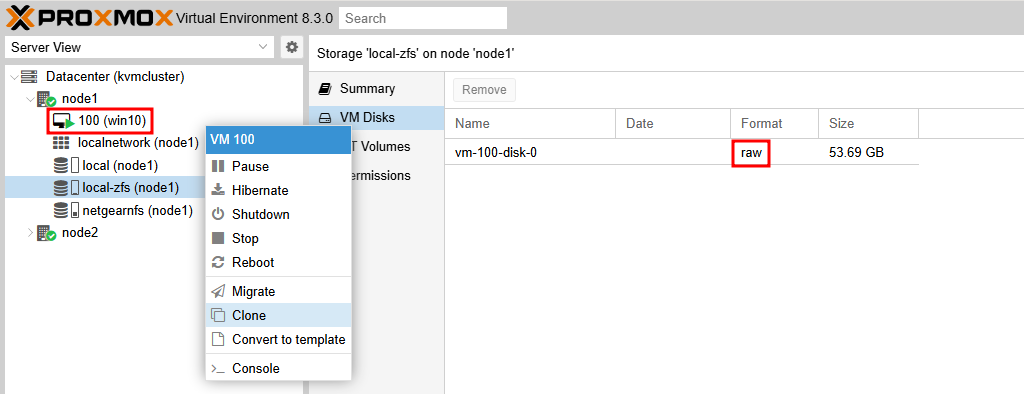Select the vm-100-disk-0 row

click(x=682, y=152)
